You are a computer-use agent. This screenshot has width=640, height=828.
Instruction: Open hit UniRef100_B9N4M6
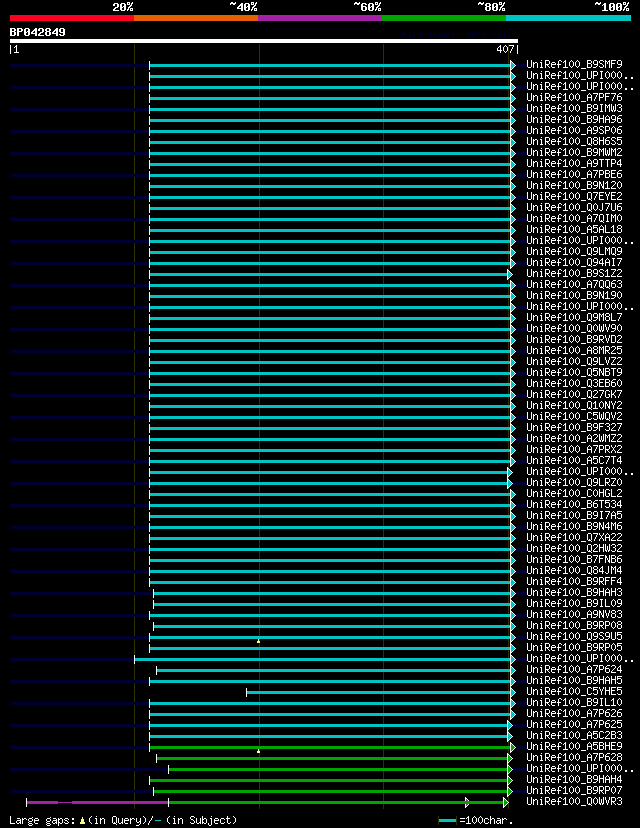(x=574, y=526)
